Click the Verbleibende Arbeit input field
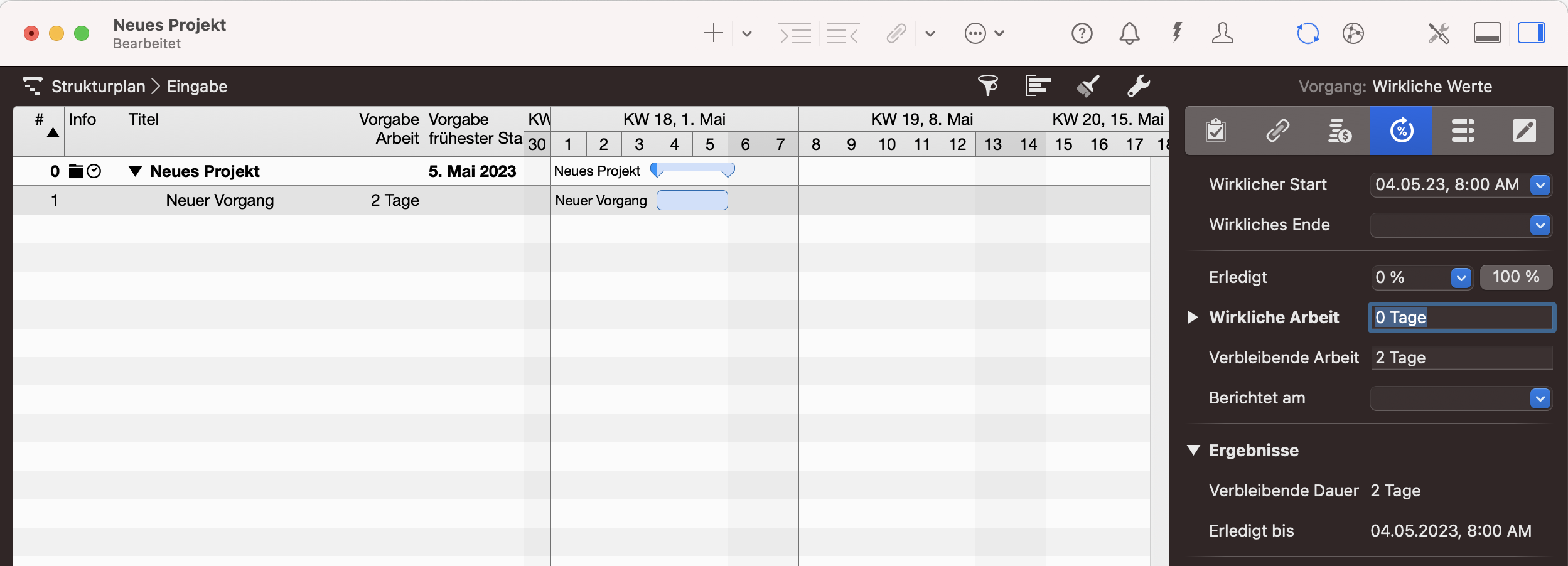Screen dimensions: 1568x566 [x=1461, y=358]
